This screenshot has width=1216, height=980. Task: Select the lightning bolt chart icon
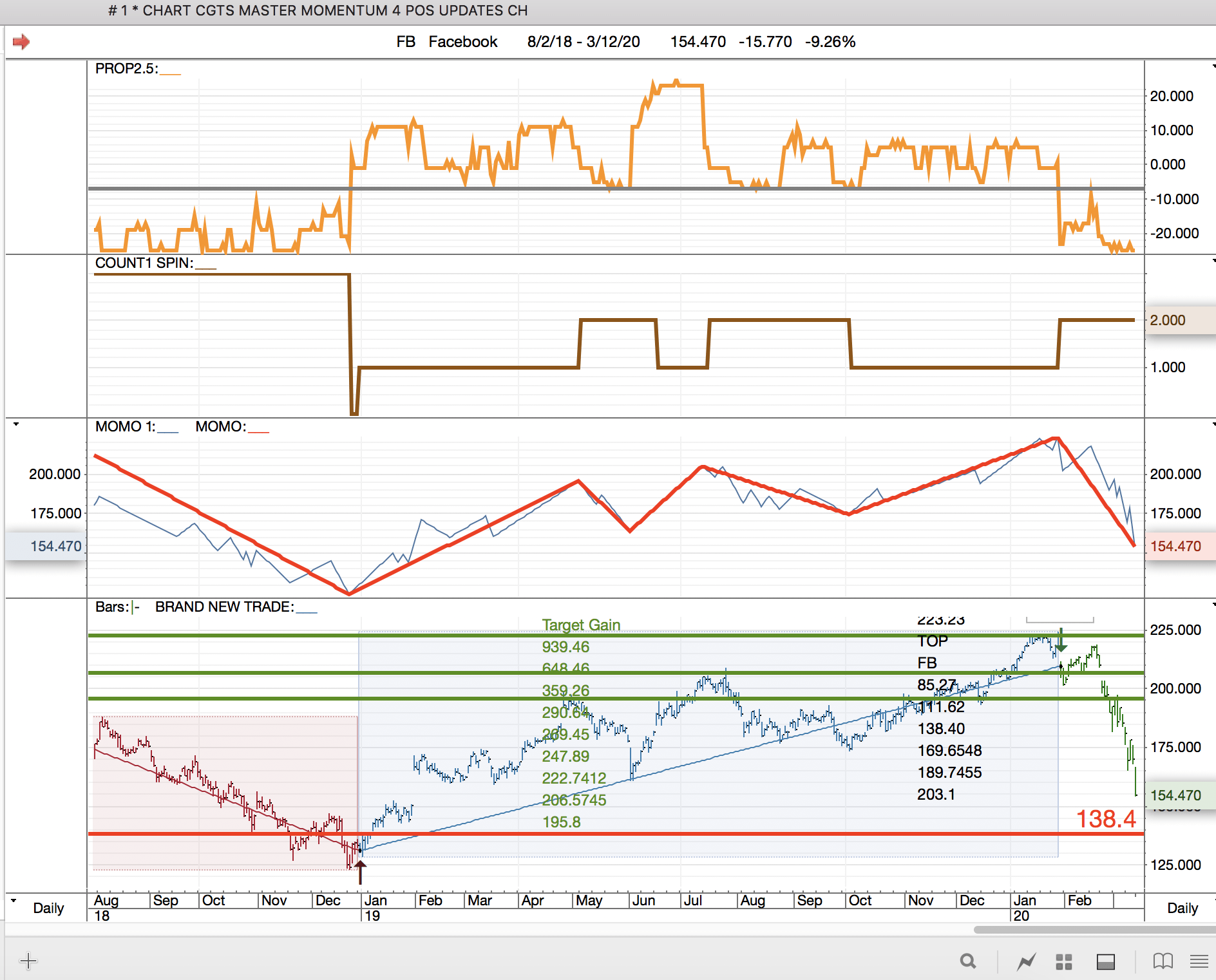[x=1026, y=961]
